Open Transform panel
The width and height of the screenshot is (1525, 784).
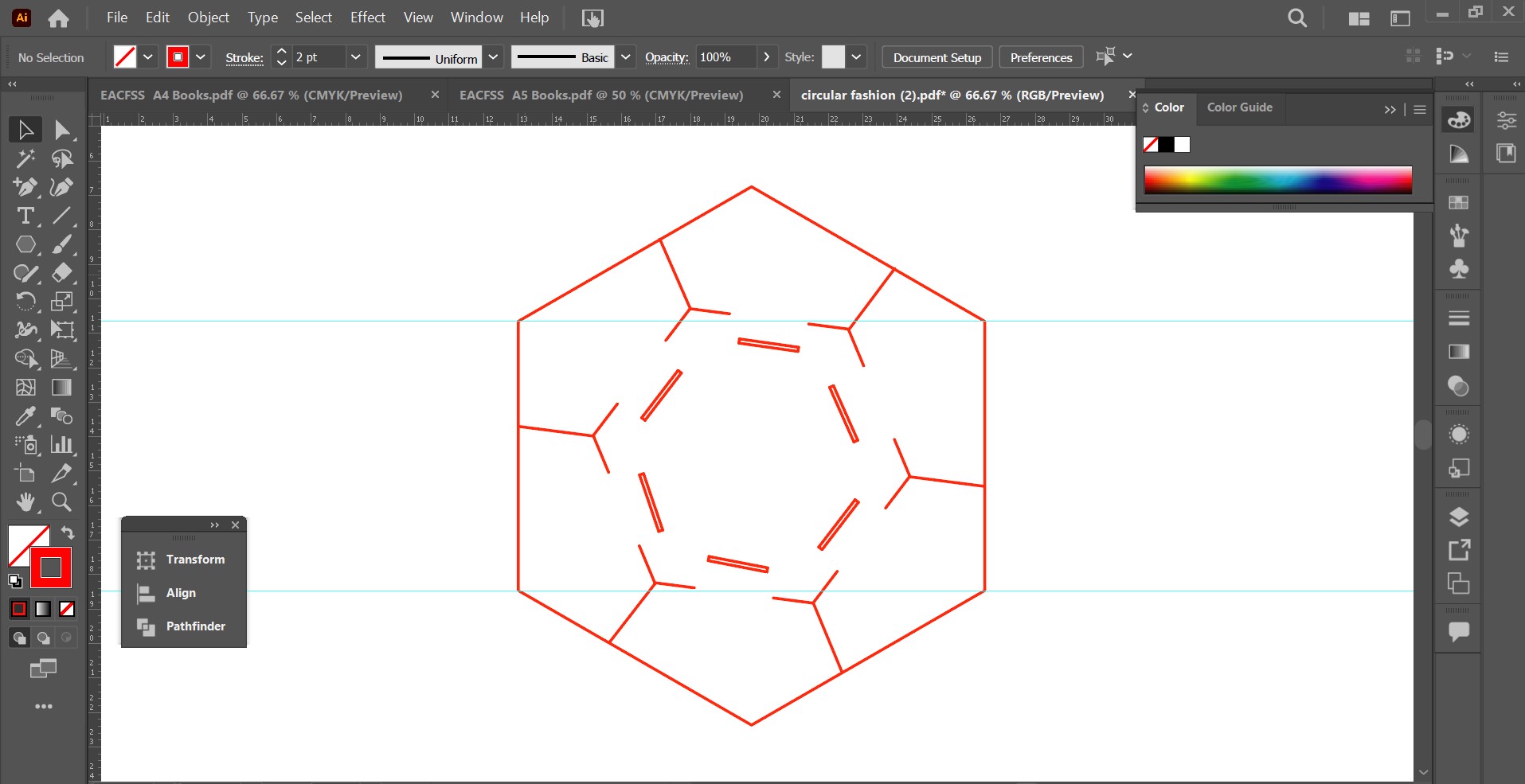[x=184, y=560]
